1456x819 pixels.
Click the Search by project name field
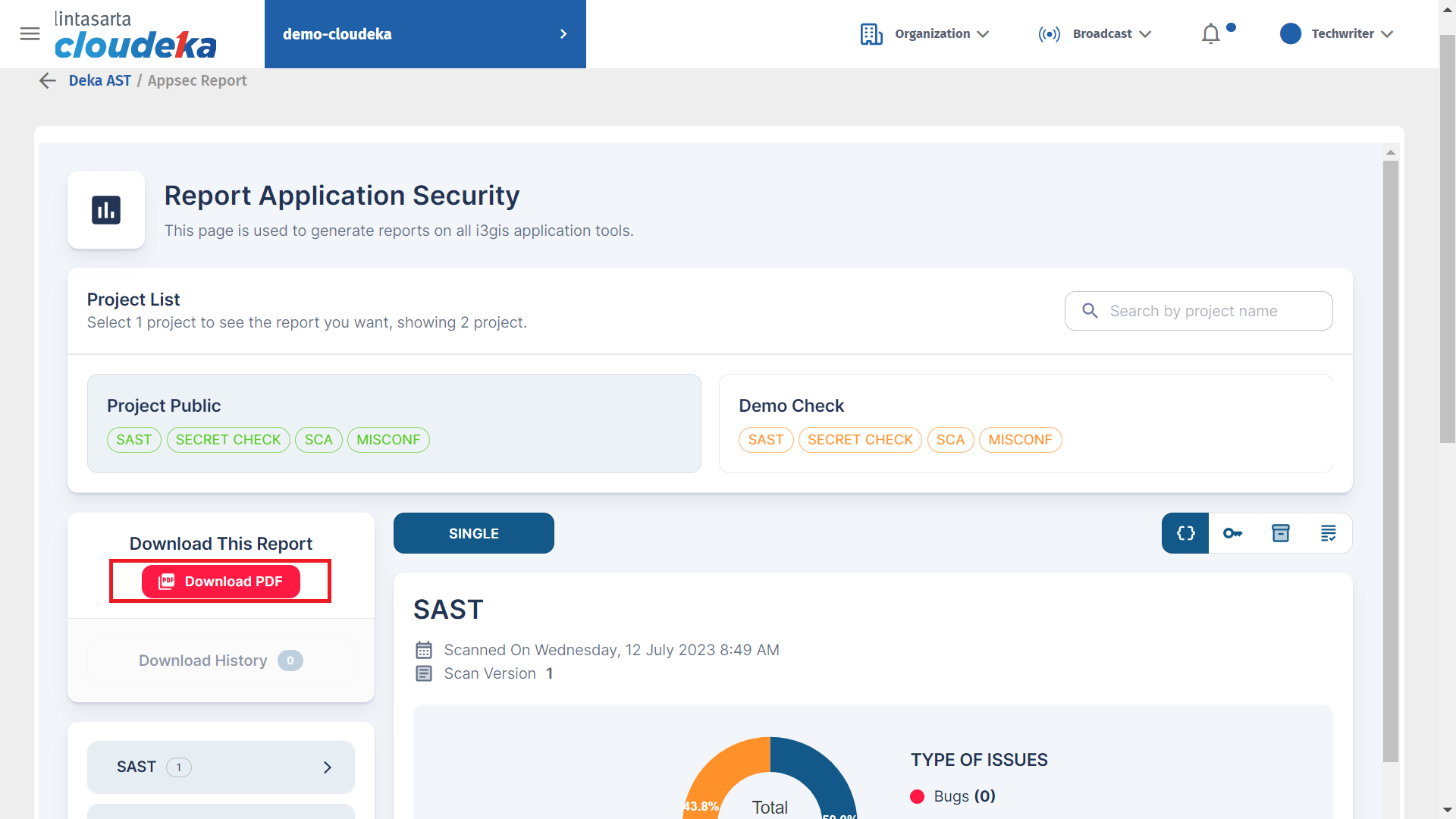coord(1198,311)
